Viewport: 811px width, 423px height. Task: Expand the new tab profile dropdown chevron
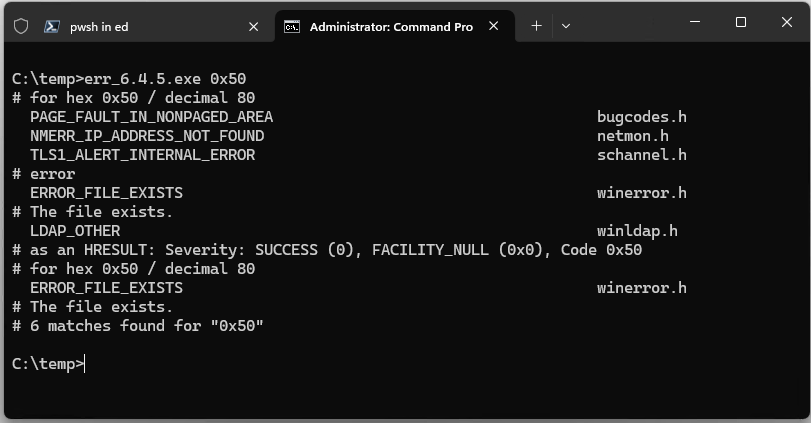coord(566,26)
